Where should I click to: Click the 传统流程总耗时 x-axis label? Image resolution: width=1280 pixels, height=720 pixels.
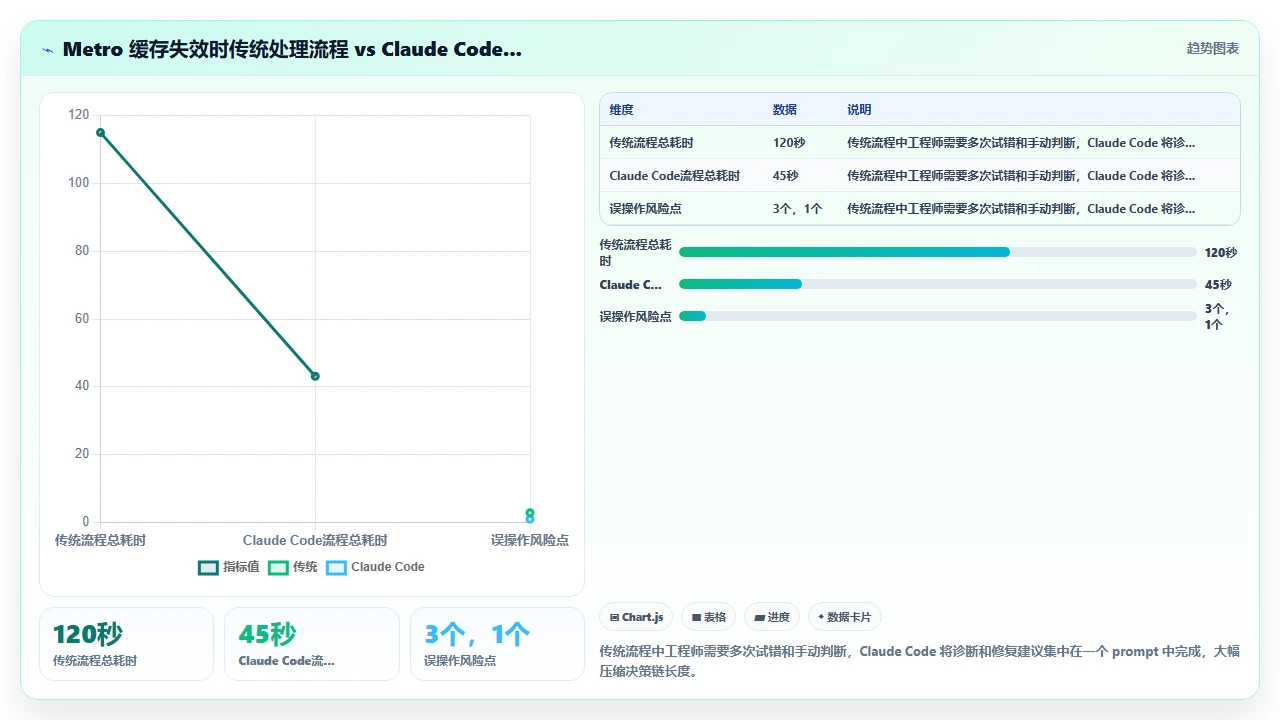point(100,540)
